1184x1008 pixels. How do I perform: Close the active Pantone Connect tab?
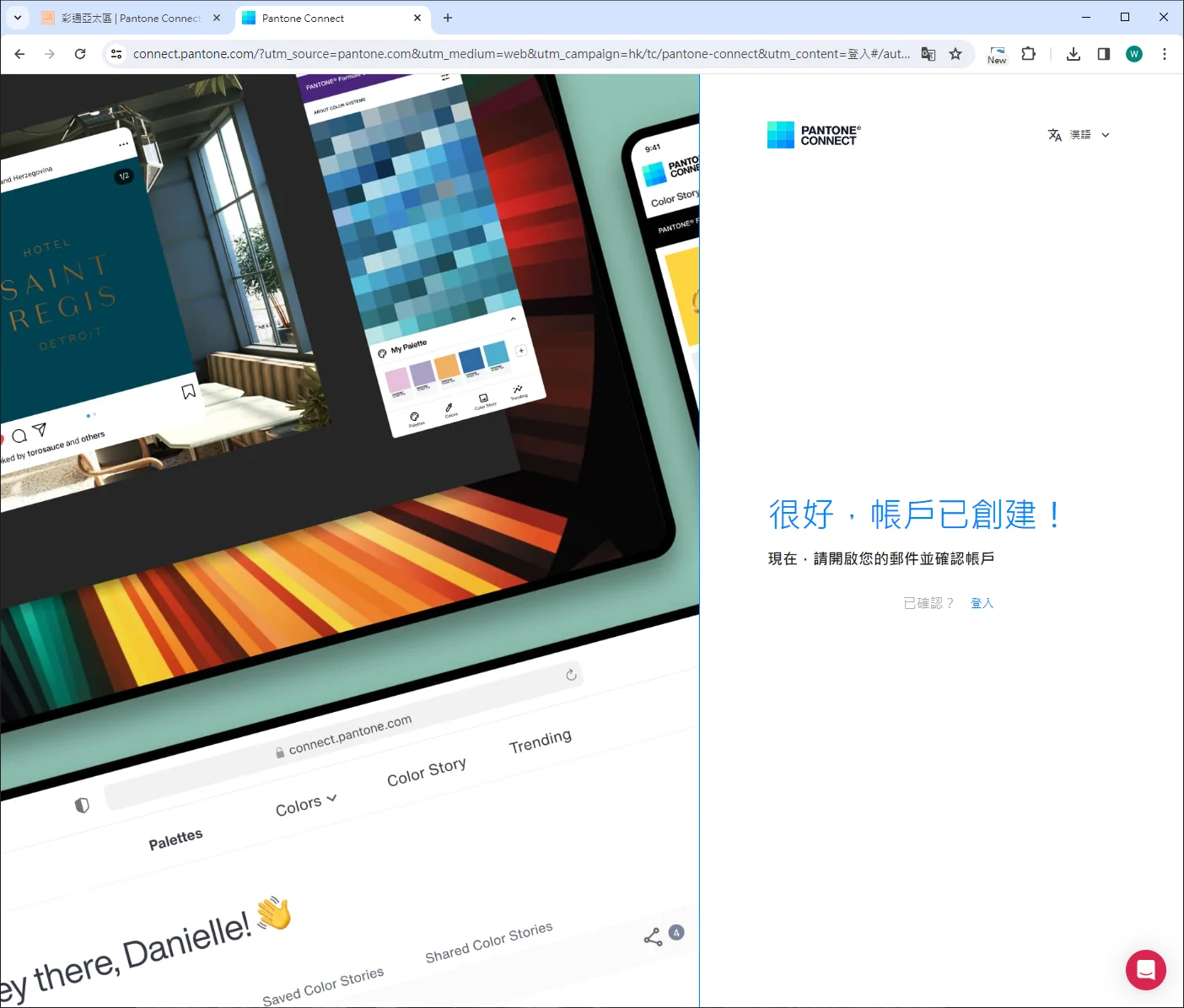pyautogui.click(x=417, y=18)
